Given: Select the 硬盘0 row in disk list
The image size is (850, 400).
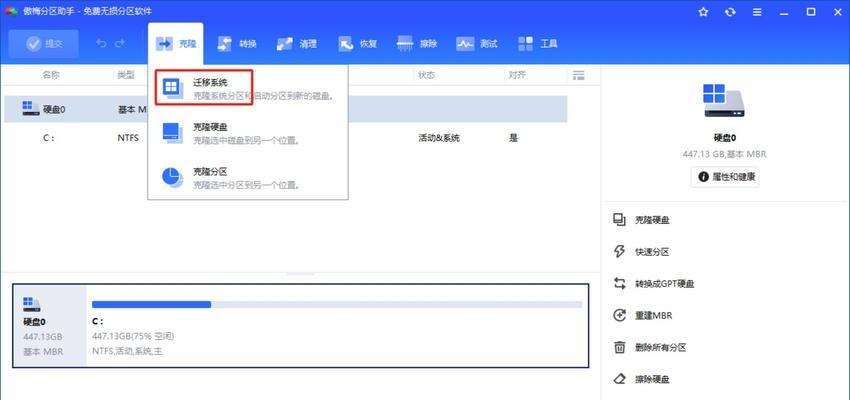Looking at the screenshot, I should [x=286, y=109].
